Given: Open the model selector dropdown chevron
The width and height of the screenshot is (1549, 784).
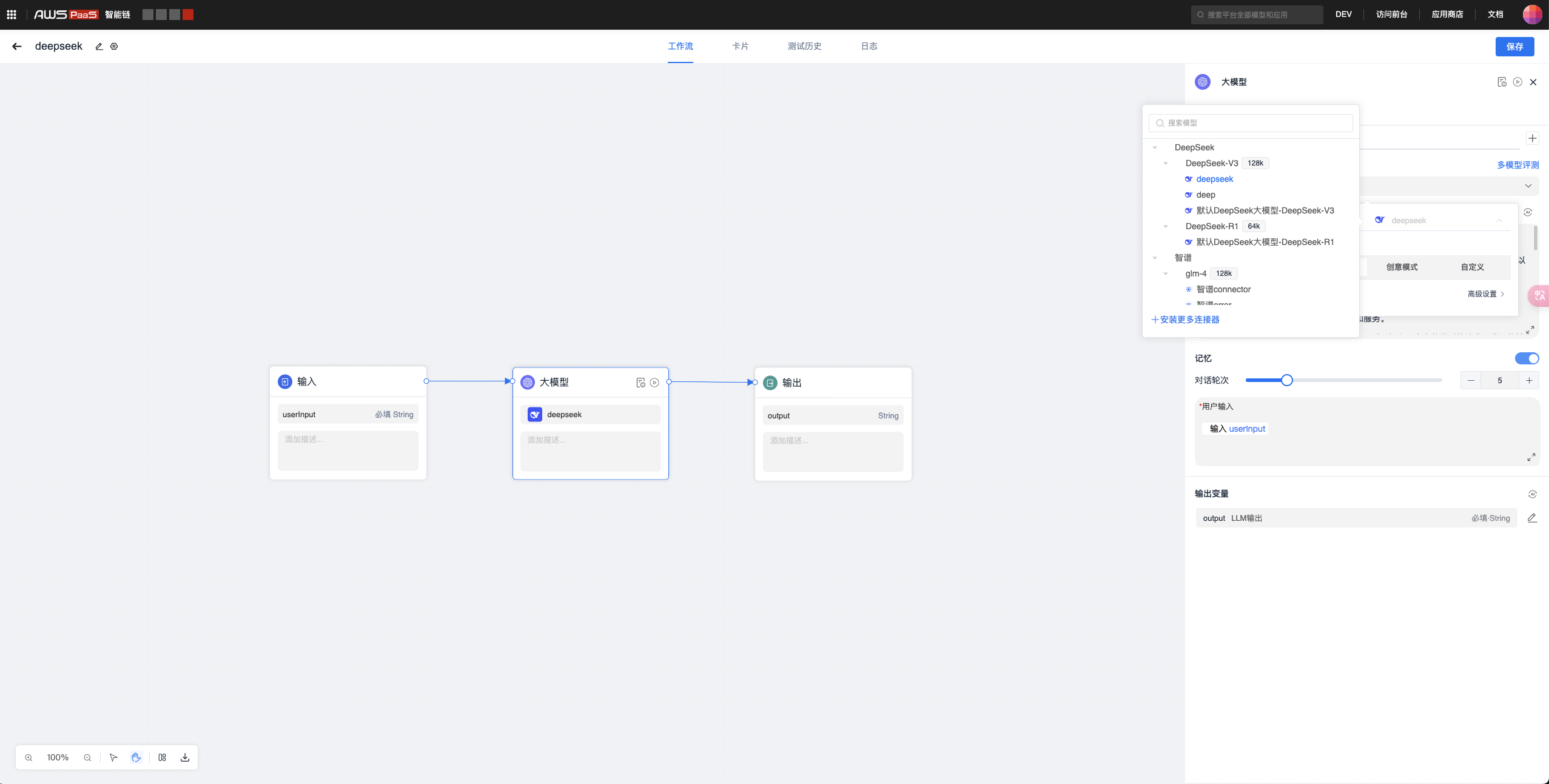Looking at the screenshot, I should tap(1528, 186).
